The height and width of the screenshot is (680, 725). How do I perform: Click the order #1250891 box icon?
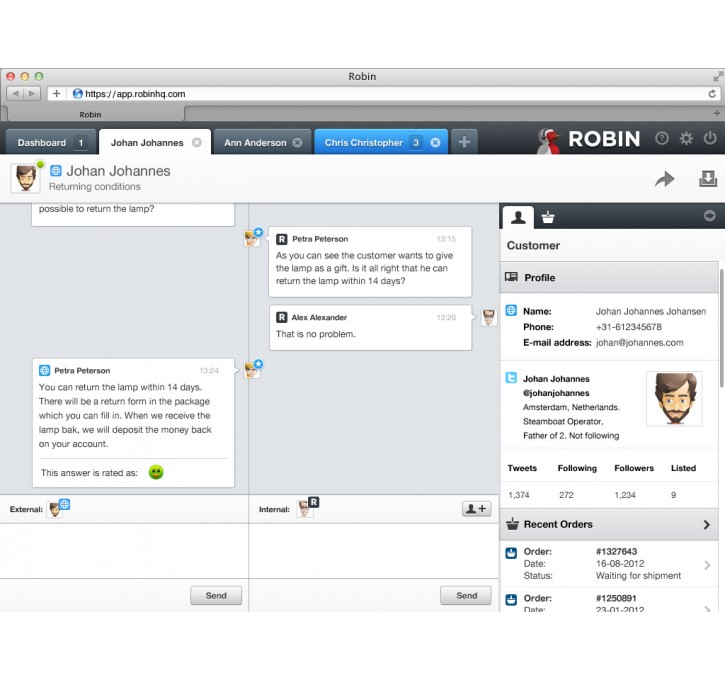(x=511, y=600)
